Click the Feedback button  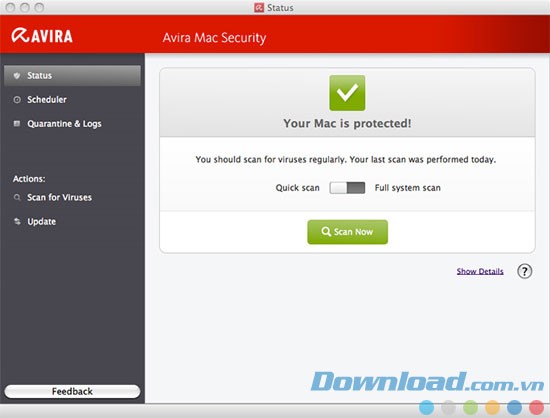(72, 391)
